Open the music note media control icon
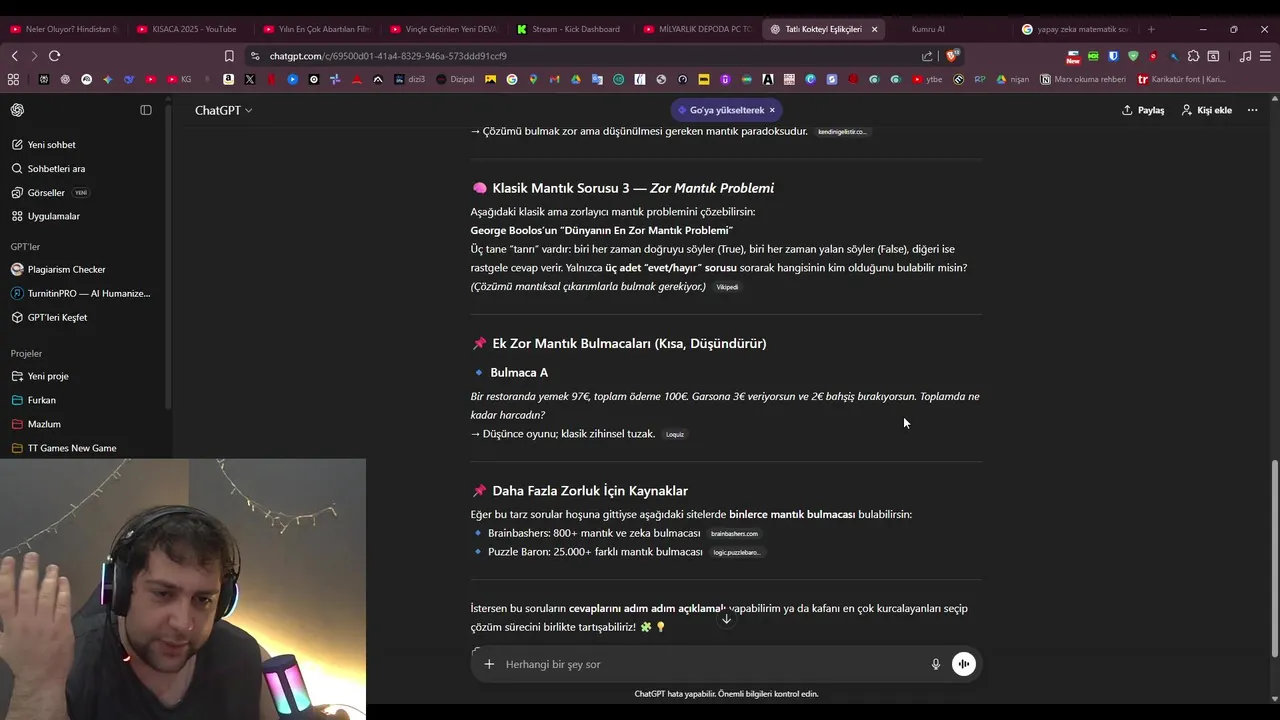1280x720 pixels. [1245, 56]
